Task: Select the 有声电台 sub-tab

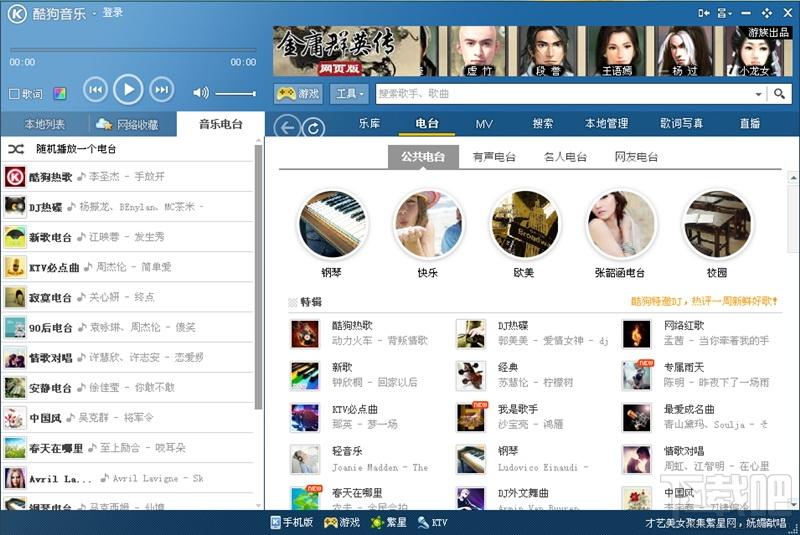Action: click(x=494, y=157)
